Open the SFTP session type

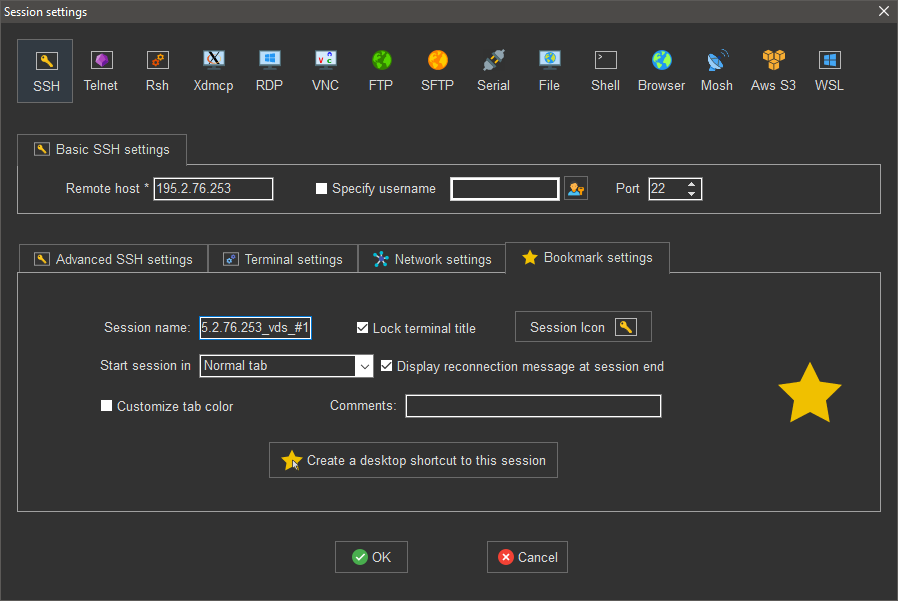[437, 70]
